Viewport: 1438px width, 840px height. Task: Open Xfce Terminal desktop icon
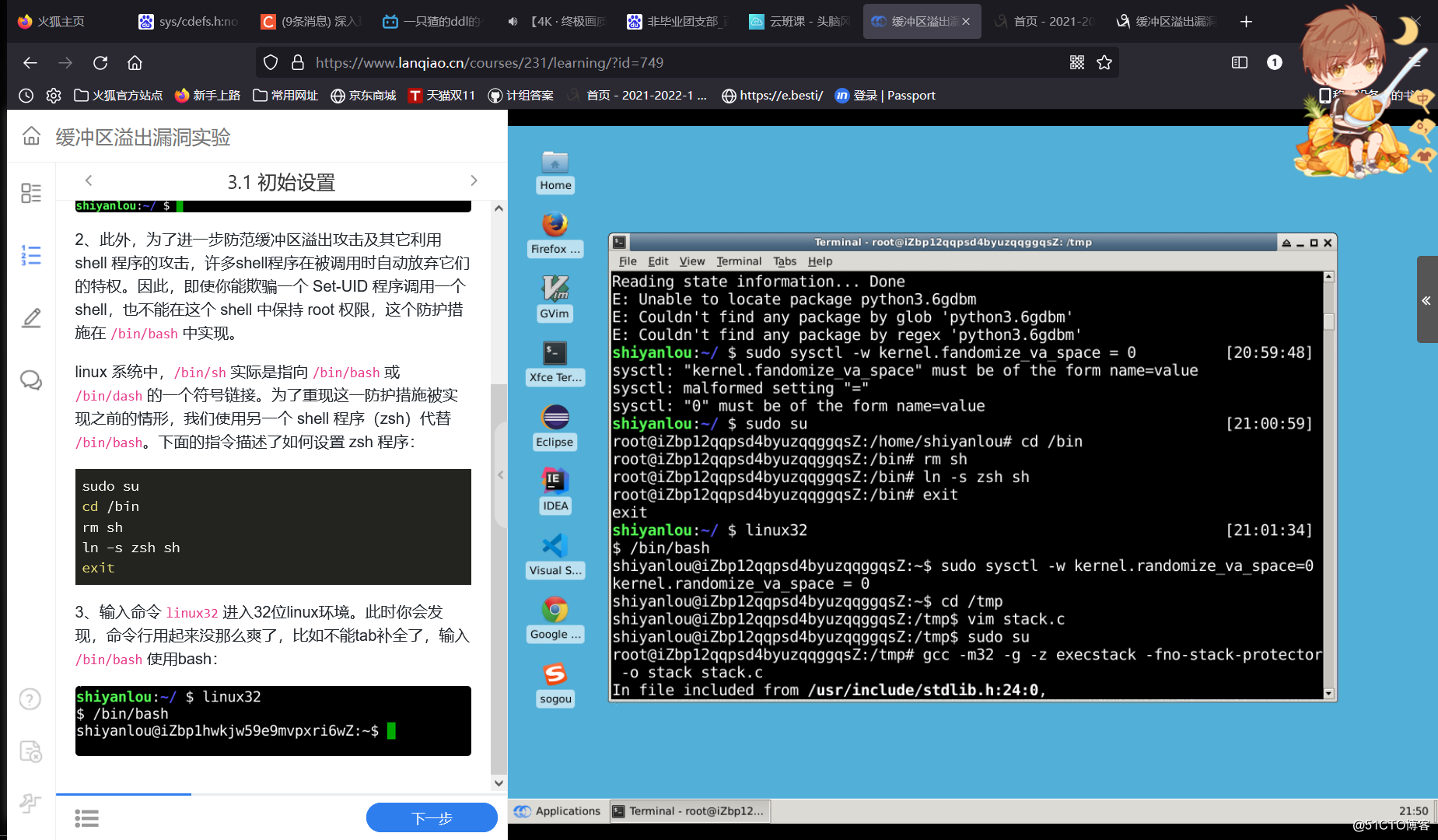tap(555, 363)
